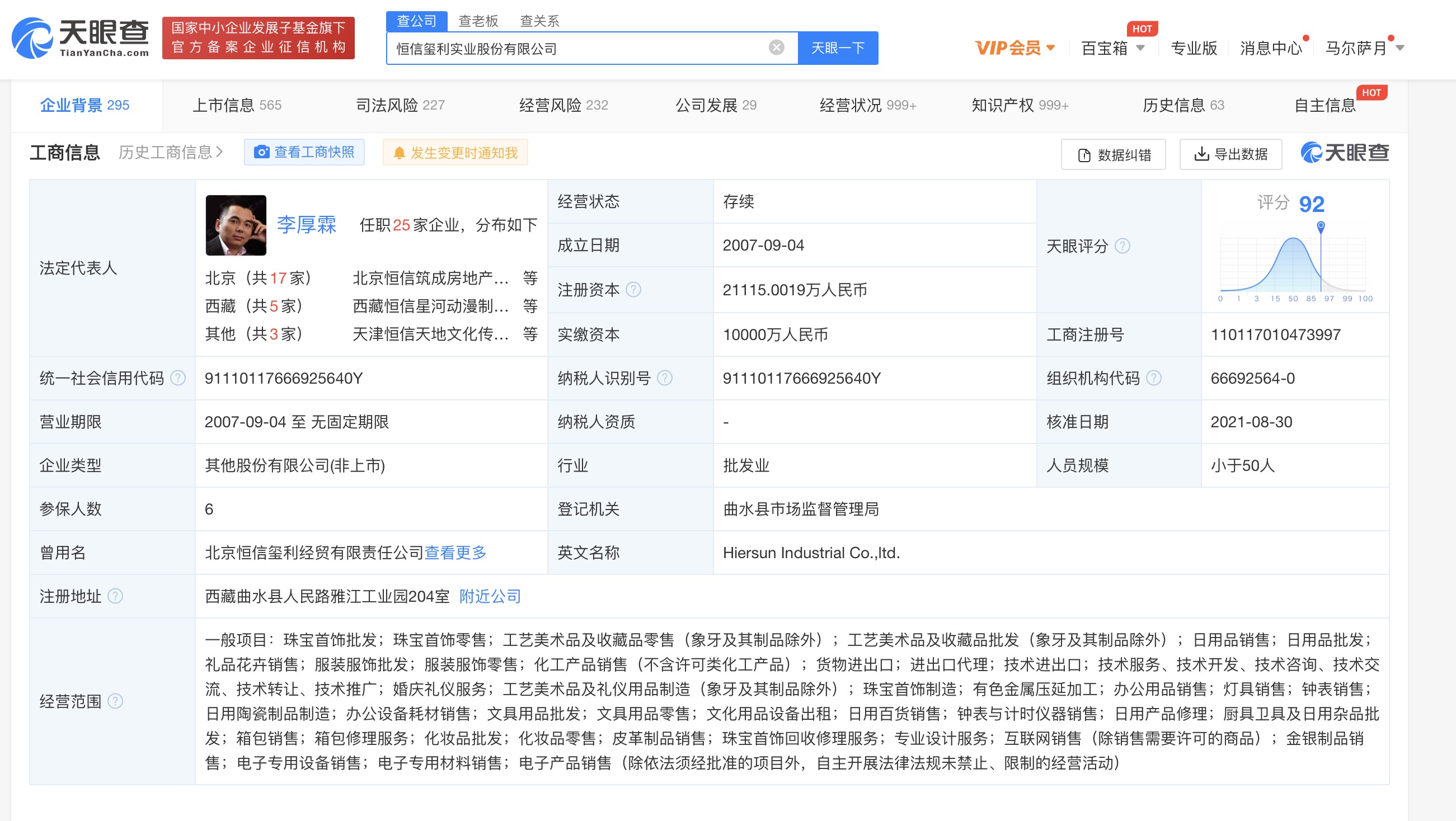
Task: Click the 天眼一下 search button
Action: 838,48
